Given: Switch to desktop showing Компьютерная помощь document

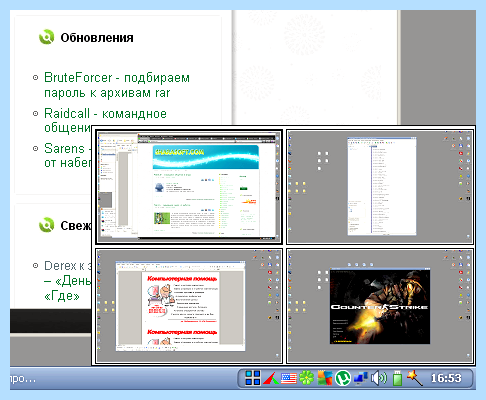Looking at the screenshot, I should coord(189,306).
